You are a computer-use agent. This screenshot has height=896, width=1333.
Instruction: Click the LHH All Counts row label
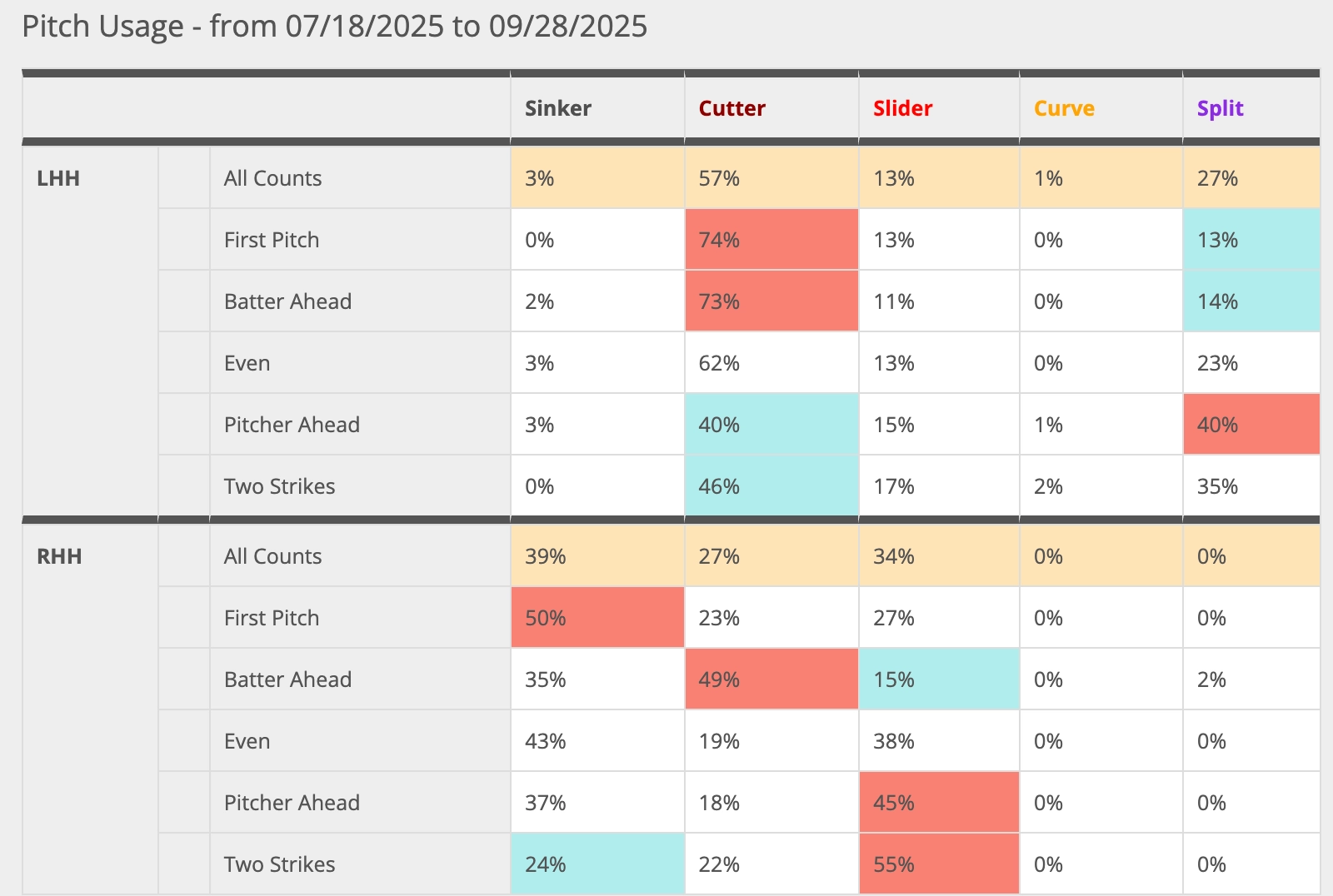272,178
